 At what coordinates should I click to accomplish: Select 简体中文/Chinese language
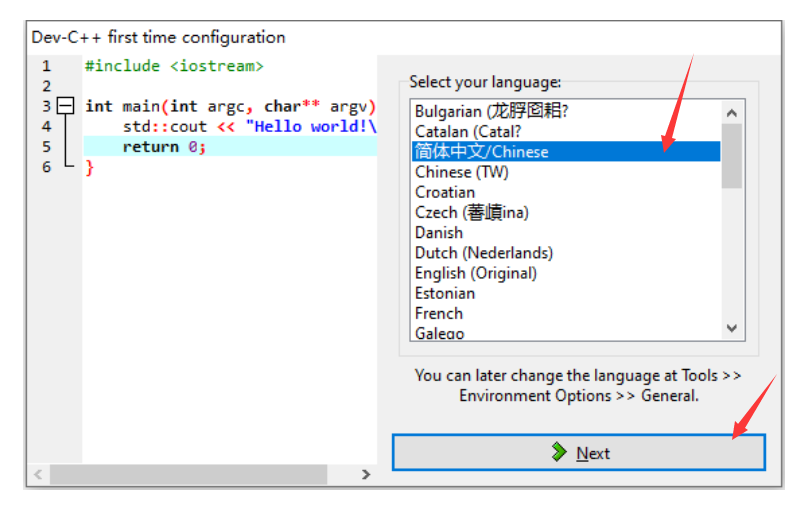482,152
